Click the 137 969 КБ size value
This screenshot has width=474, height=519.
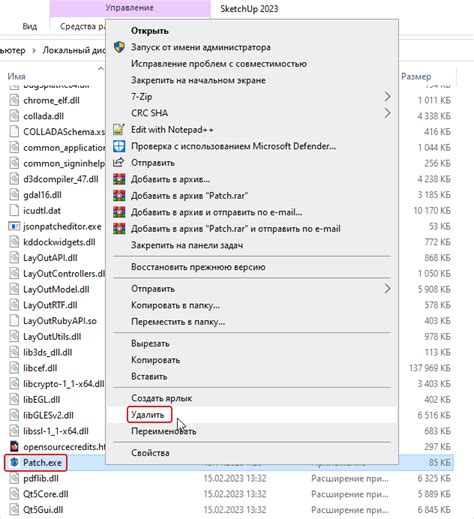tap(430, 368)
